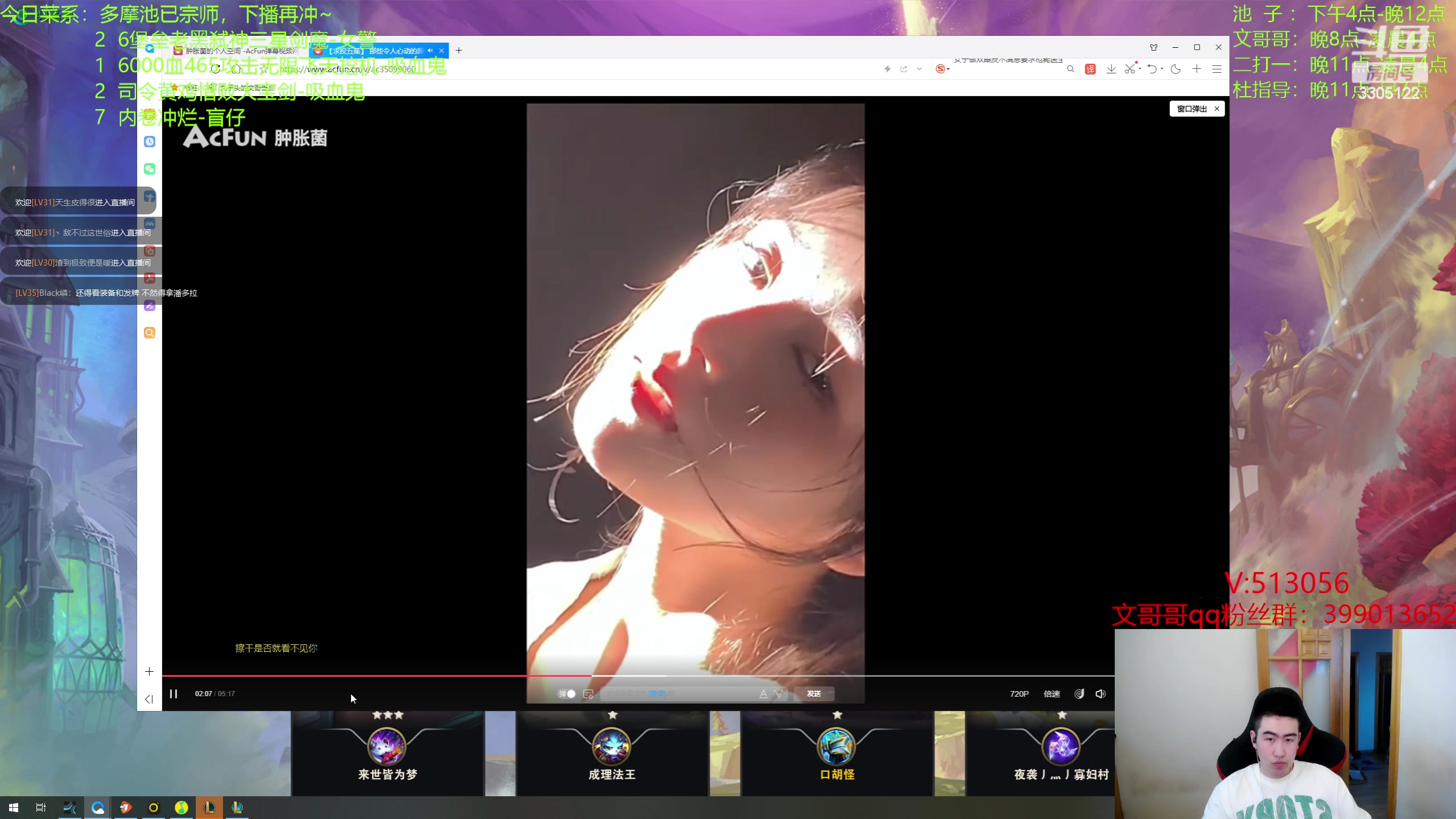Open danmaku list settings icon
1456x819 pixels.
pos(589,693)
